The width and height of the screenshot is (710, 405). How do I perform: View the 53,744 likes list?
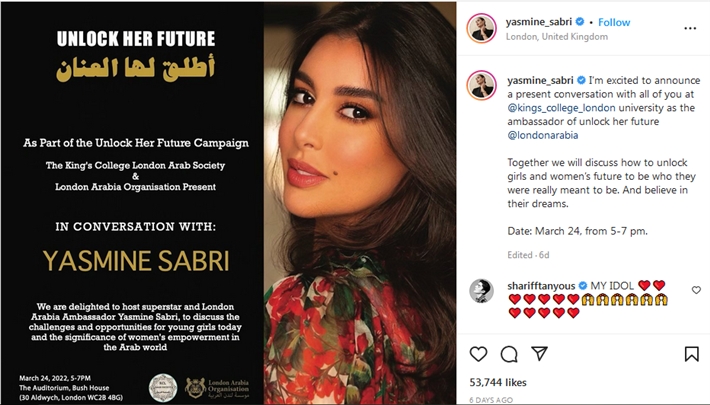(498, 382)
